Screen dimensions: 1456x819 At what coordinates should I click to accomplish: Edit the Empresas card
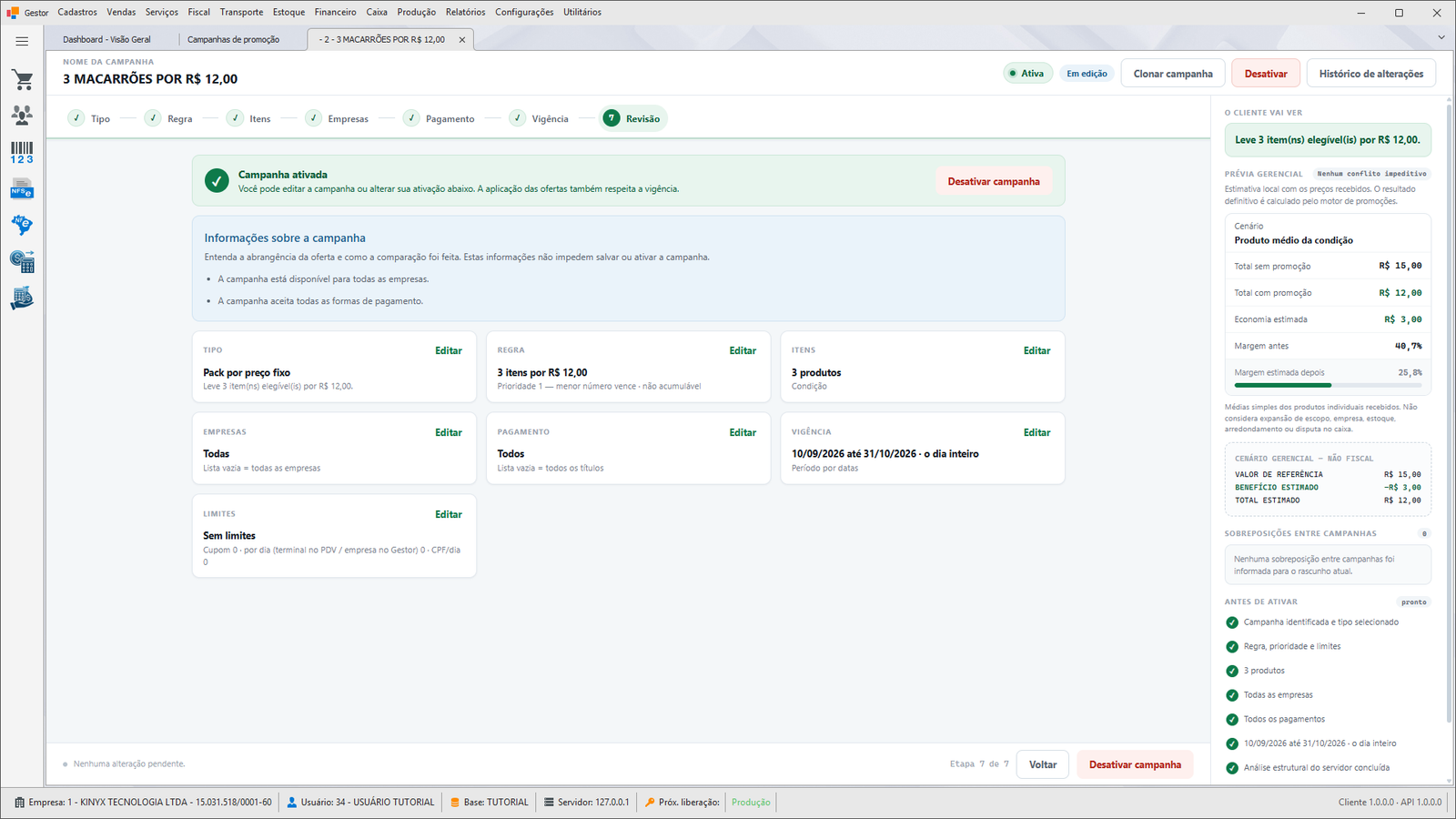point(449,432)
